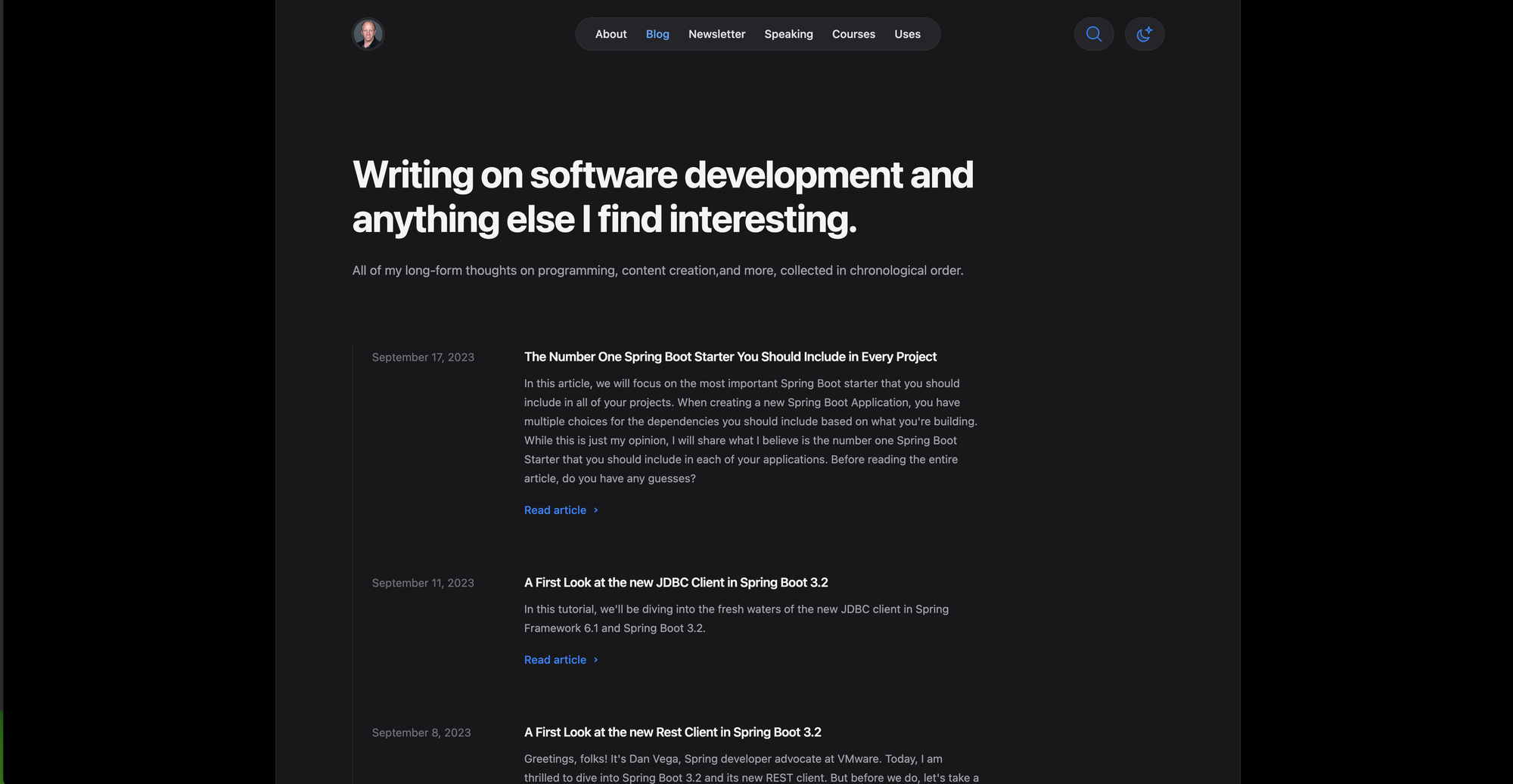Click the theme toggle button in top right
Image resolution: width=1513 pixels, height=784 pixels.
point(1145,34)
